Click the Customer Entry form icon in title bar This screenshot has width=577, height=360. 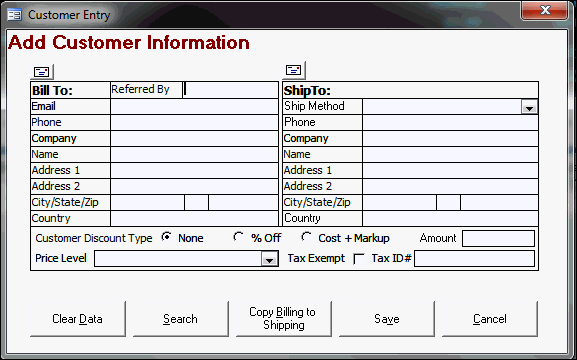pos(15,15)
